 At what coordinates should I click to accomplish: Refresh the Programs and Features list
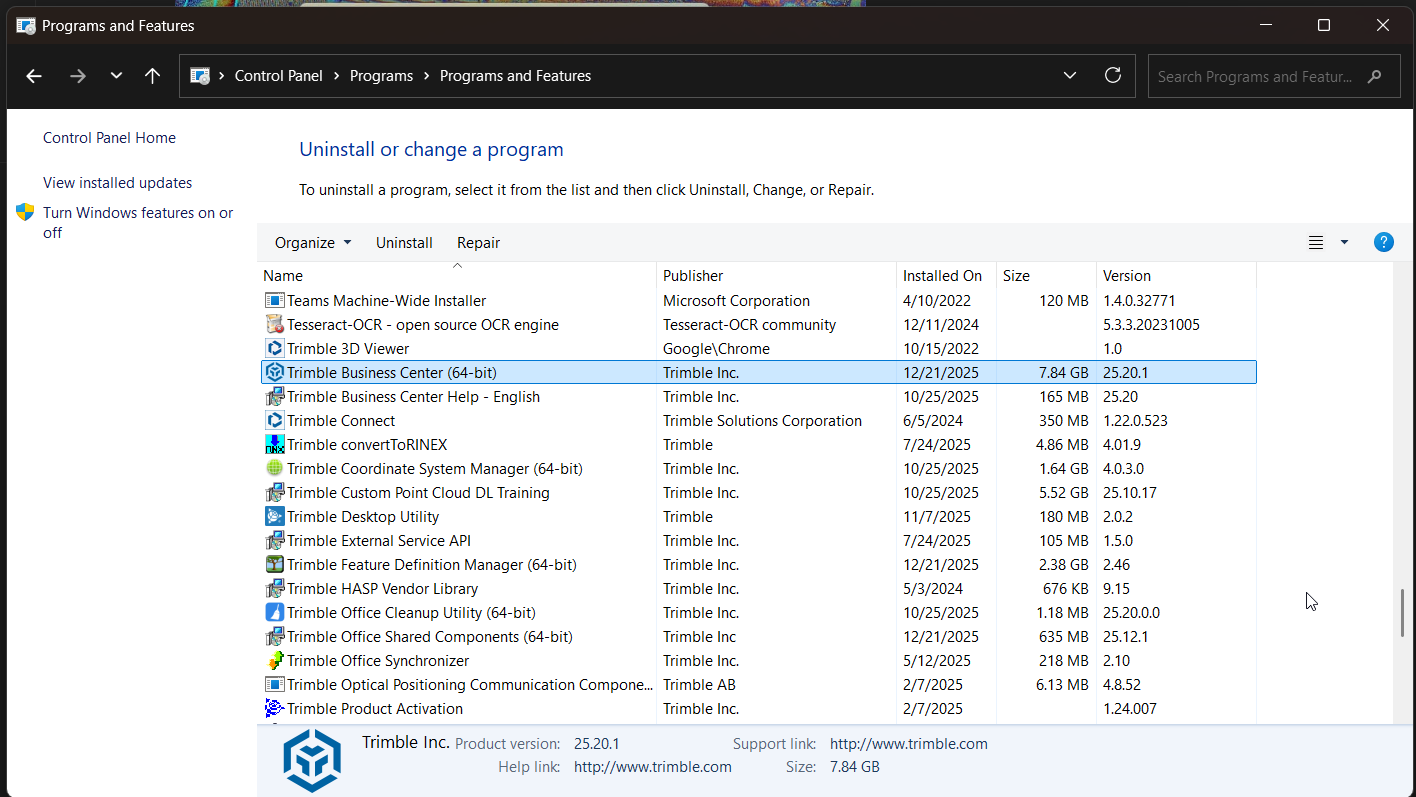[x=1112, y=76]
